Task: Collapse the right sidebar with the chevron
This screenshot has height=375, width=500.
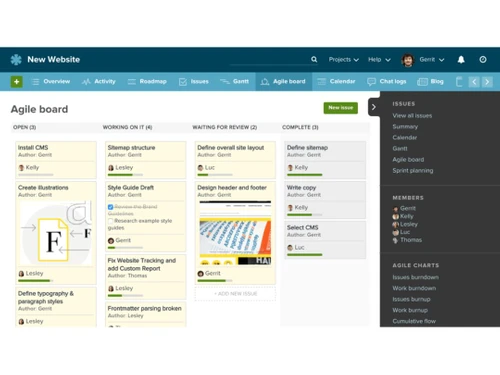Action: [x=374, y=107]
